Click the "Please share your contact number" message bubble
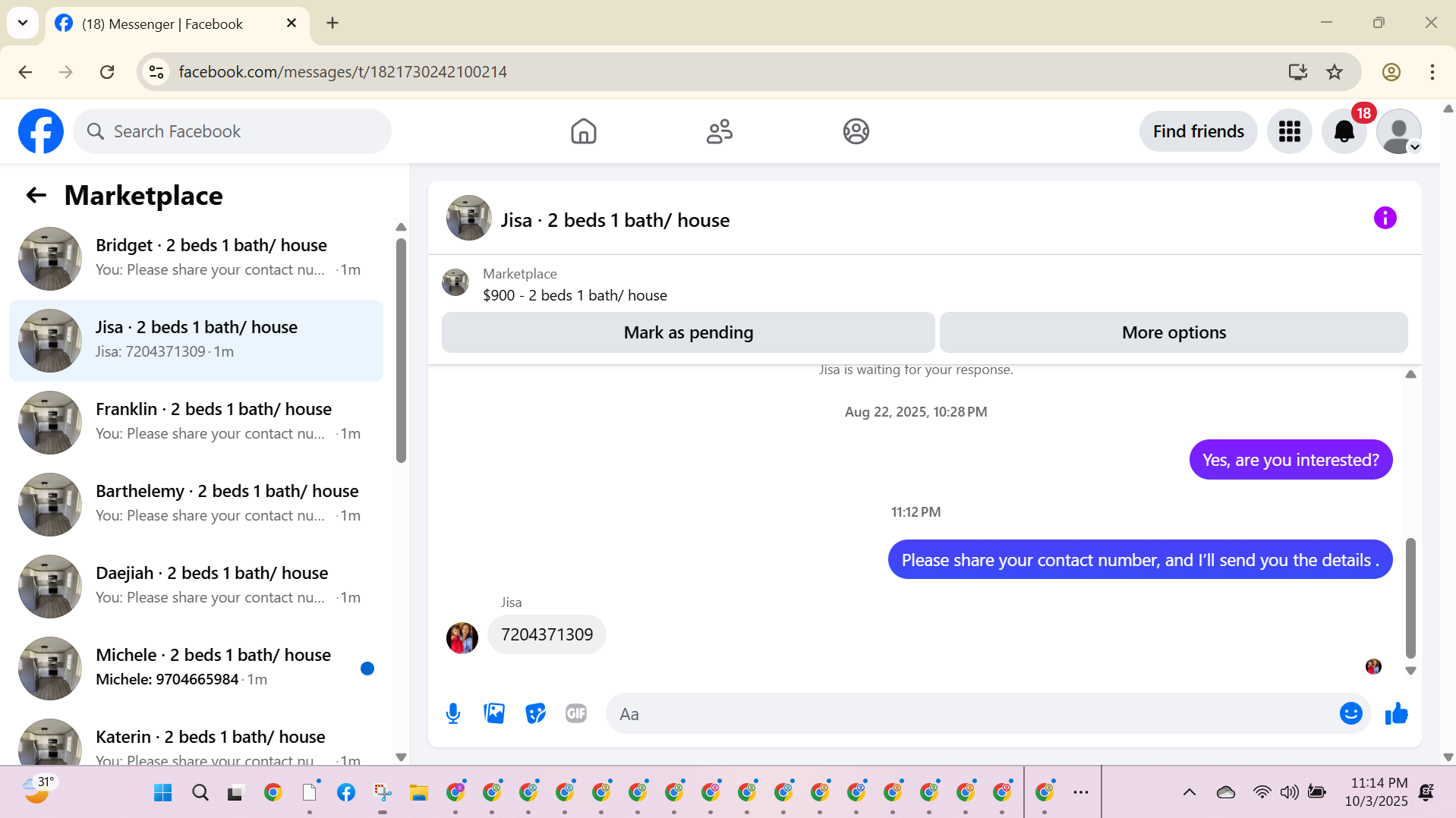The image size is (1456, 818). 1139,560
